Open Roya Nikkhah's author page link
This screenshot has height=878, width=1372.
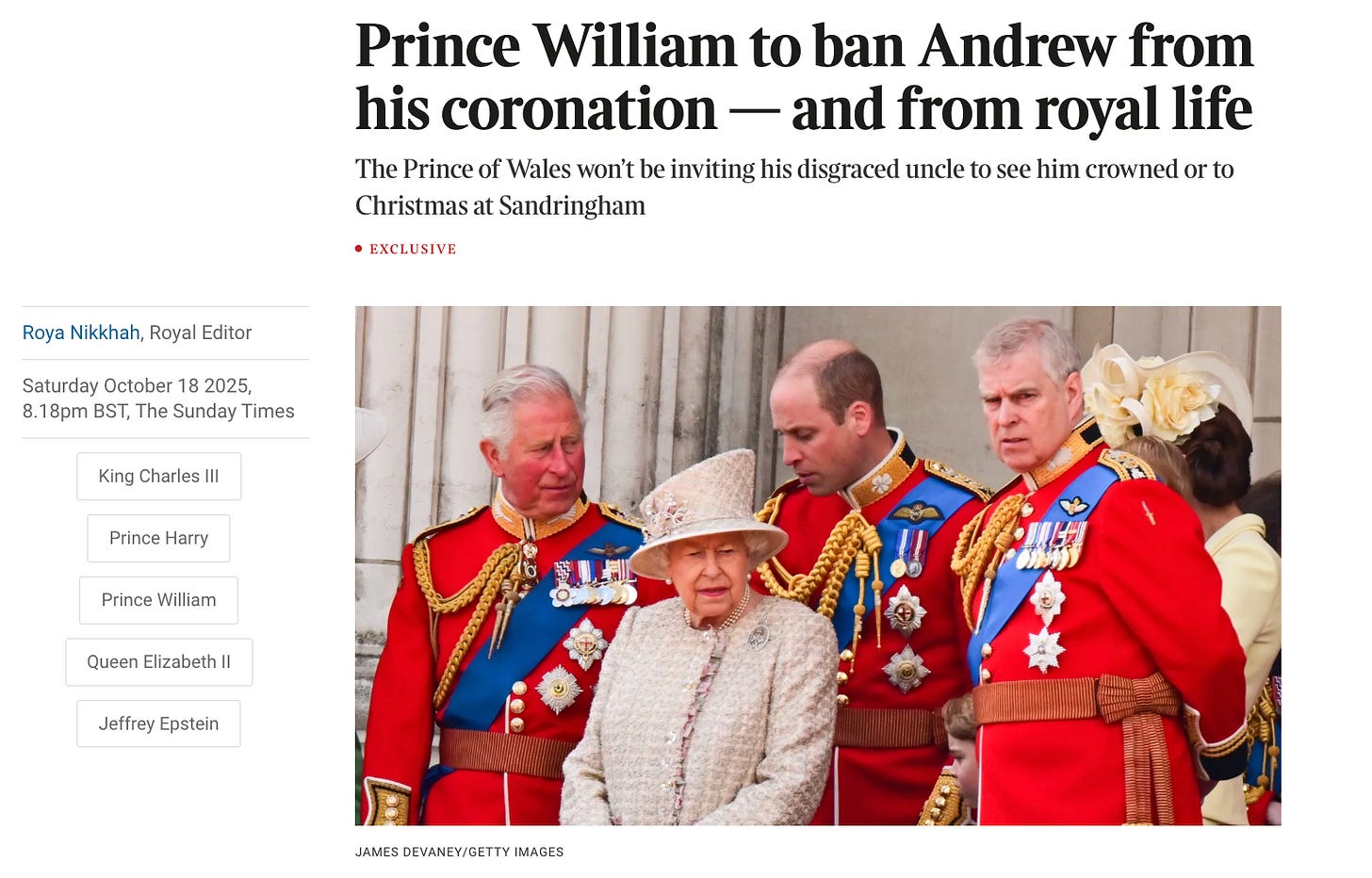(x=81, y=333)
